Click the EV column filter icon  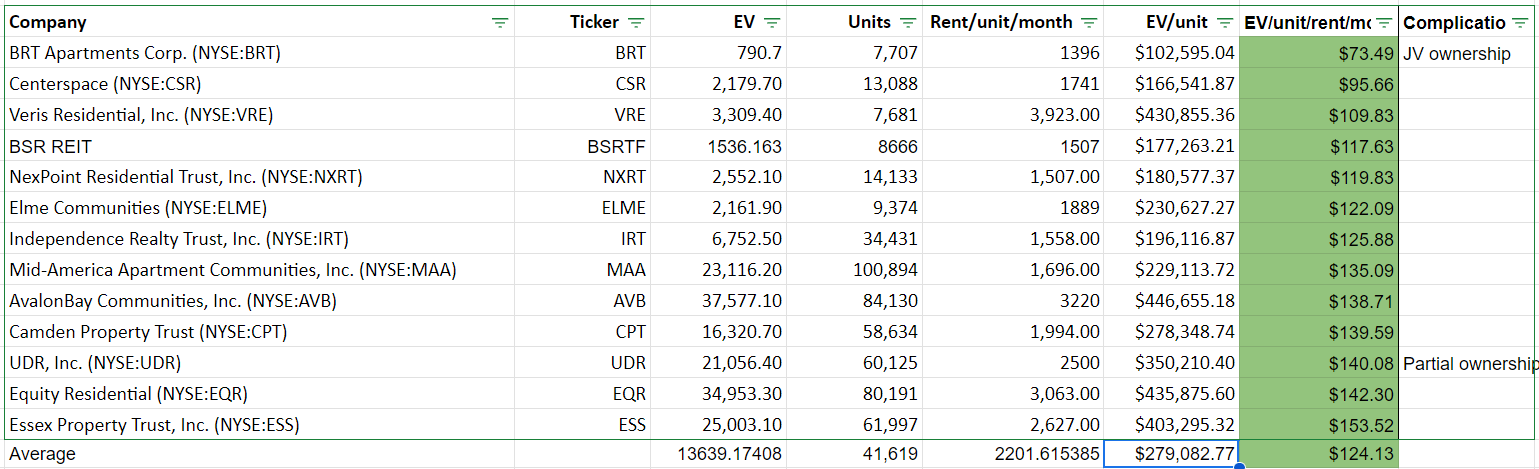click(x=771, y=22)
